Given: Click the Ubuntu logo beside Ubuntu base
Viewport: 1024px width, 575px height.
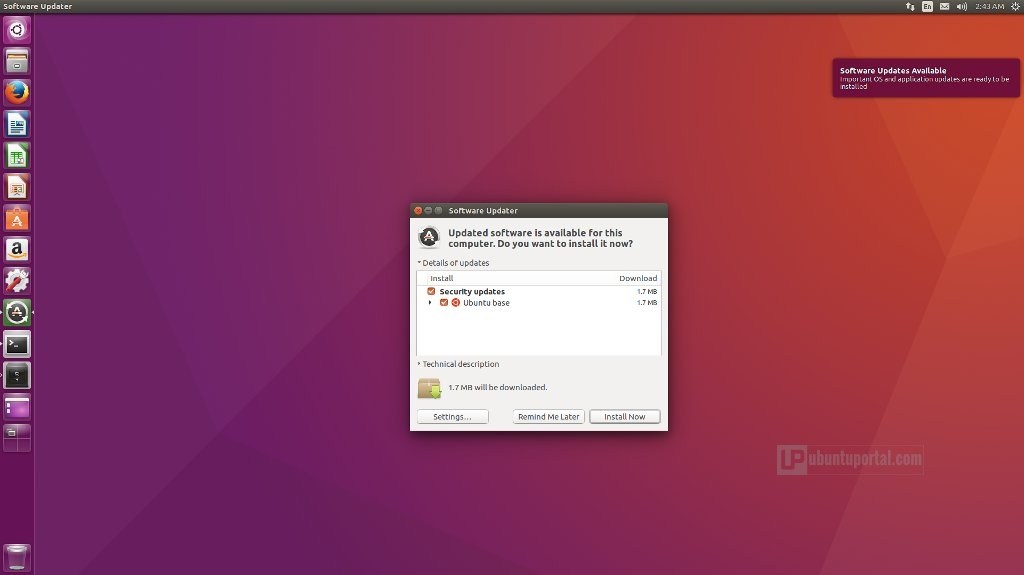Looking at the screenshot, I should click(456, 303).
